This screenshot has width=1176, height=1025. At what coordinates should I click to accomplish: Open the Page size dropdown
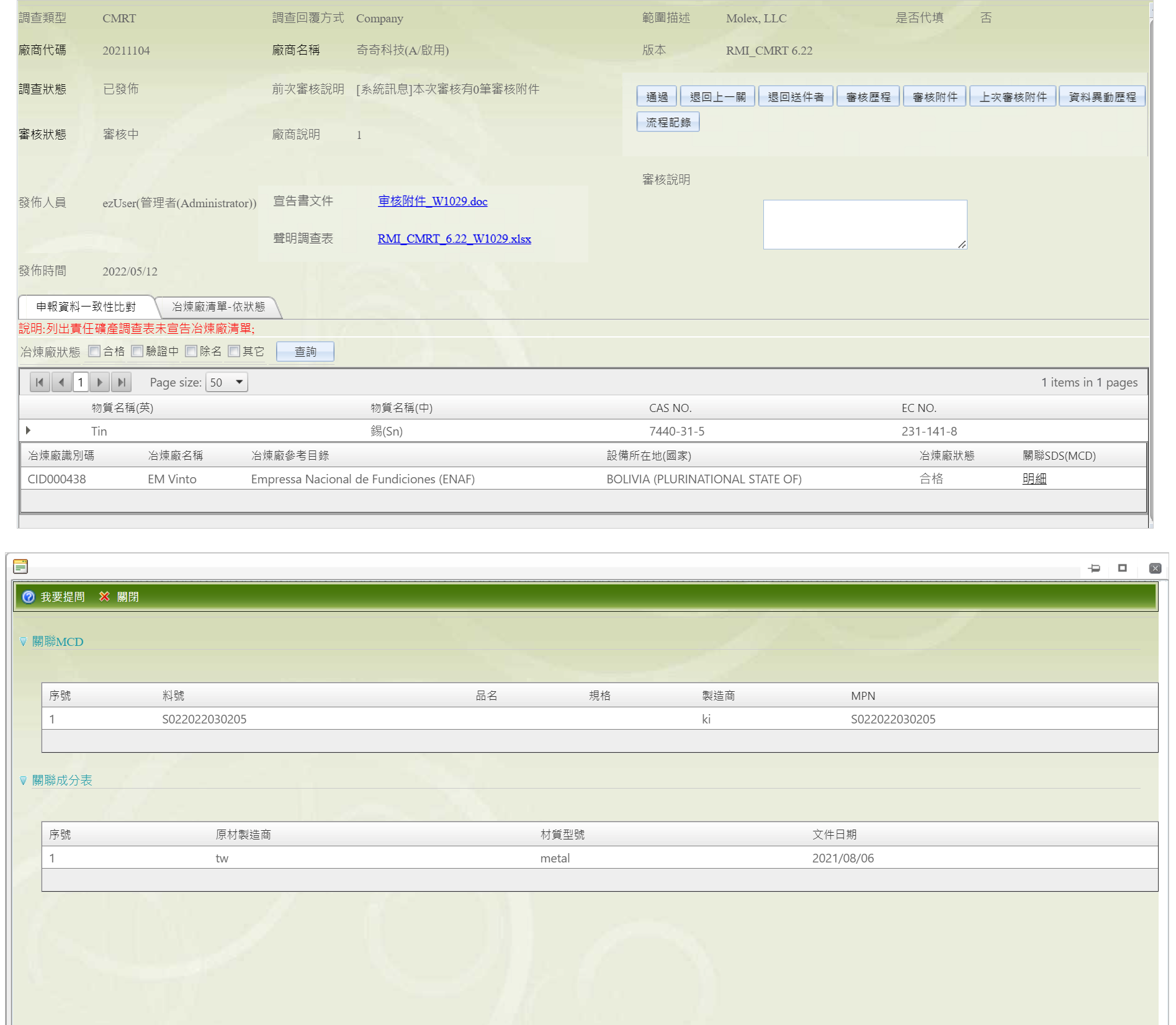[x=227, y=382]
